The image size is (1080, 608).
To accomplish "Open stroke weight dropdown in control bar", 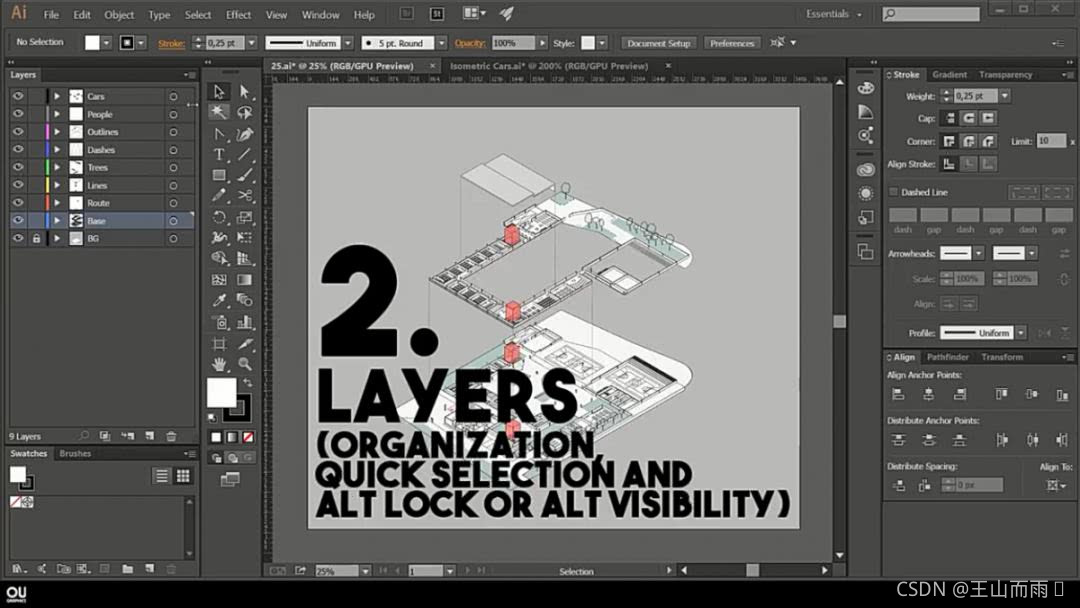I will pos(251,43).
